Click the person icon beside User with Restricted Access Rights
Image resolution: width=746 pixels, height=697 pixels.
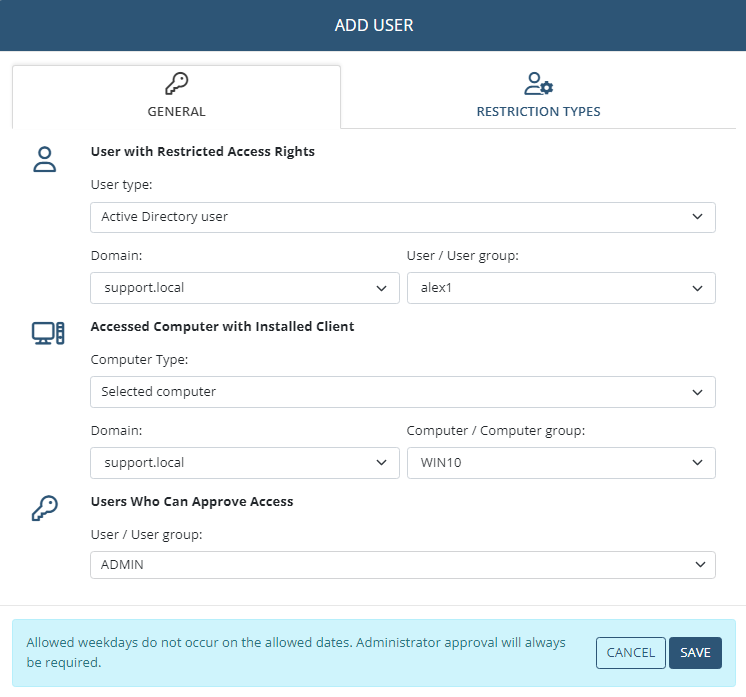coord(45,160)
